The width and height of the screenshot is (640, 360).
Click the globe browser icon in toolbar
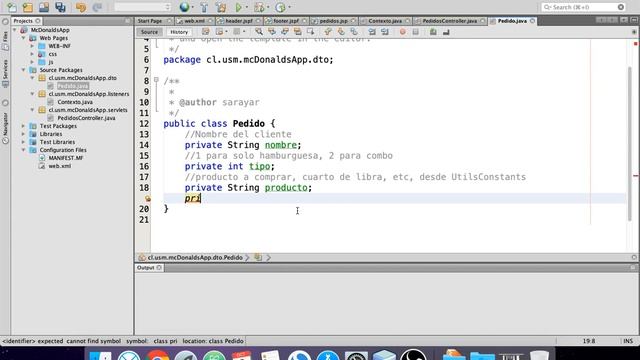pos(184,7)
